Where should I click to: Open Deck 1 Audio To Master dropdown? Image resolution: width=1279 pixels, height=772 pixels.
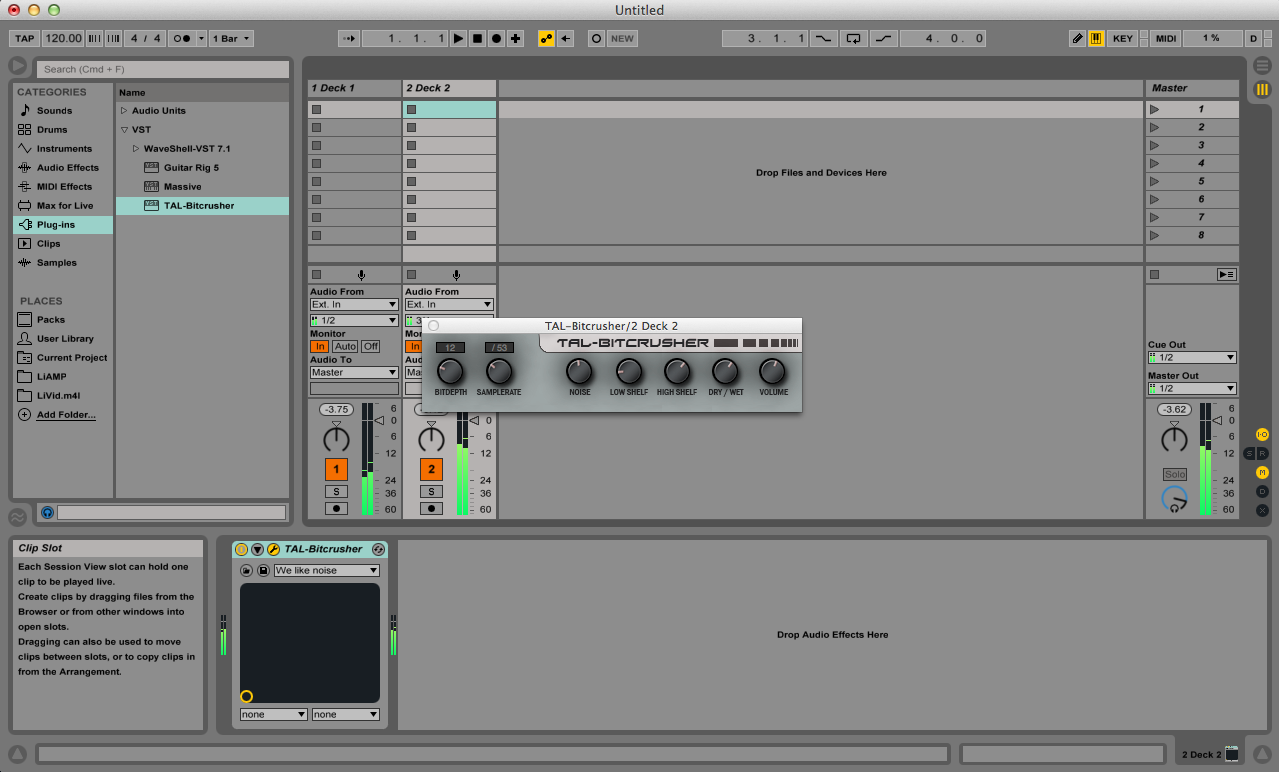pos(354,372)
